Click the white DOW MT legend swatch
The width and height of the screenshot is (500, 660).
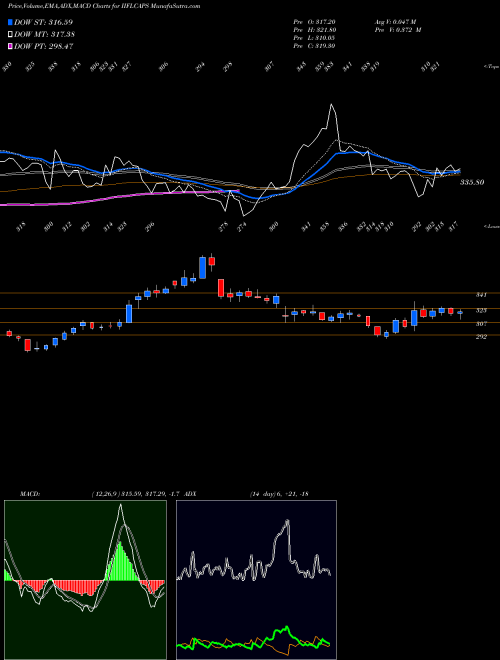coord(10,34)
